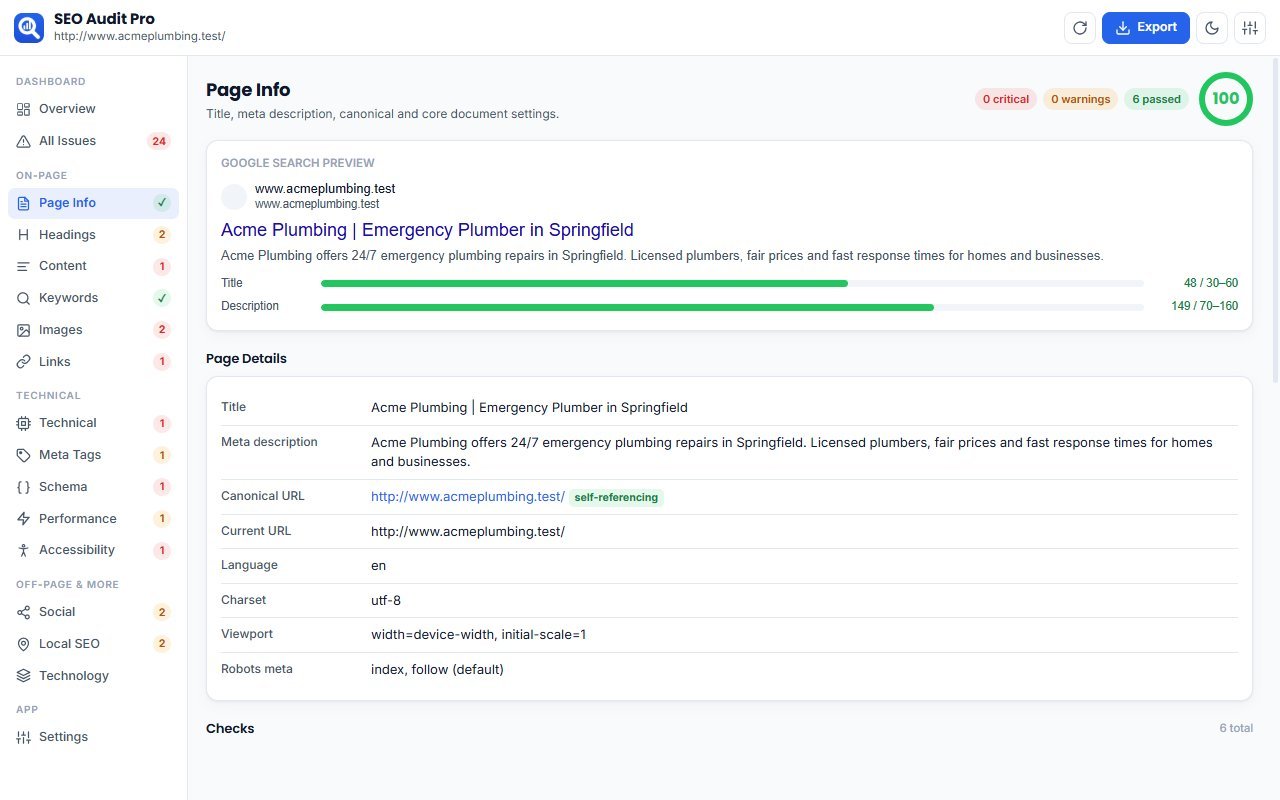This screenshot has height=800, width=1280.
Task: Toggle dark mode with the moon icon
Action: coord(1213,28)
